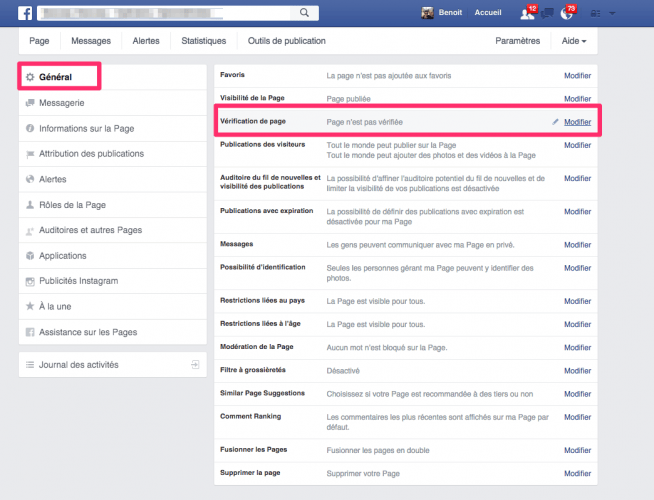Open friend requests icon with 12 badge
This screenshot has height=500, width=654.
pyautogui.click(x=527, y=14)
